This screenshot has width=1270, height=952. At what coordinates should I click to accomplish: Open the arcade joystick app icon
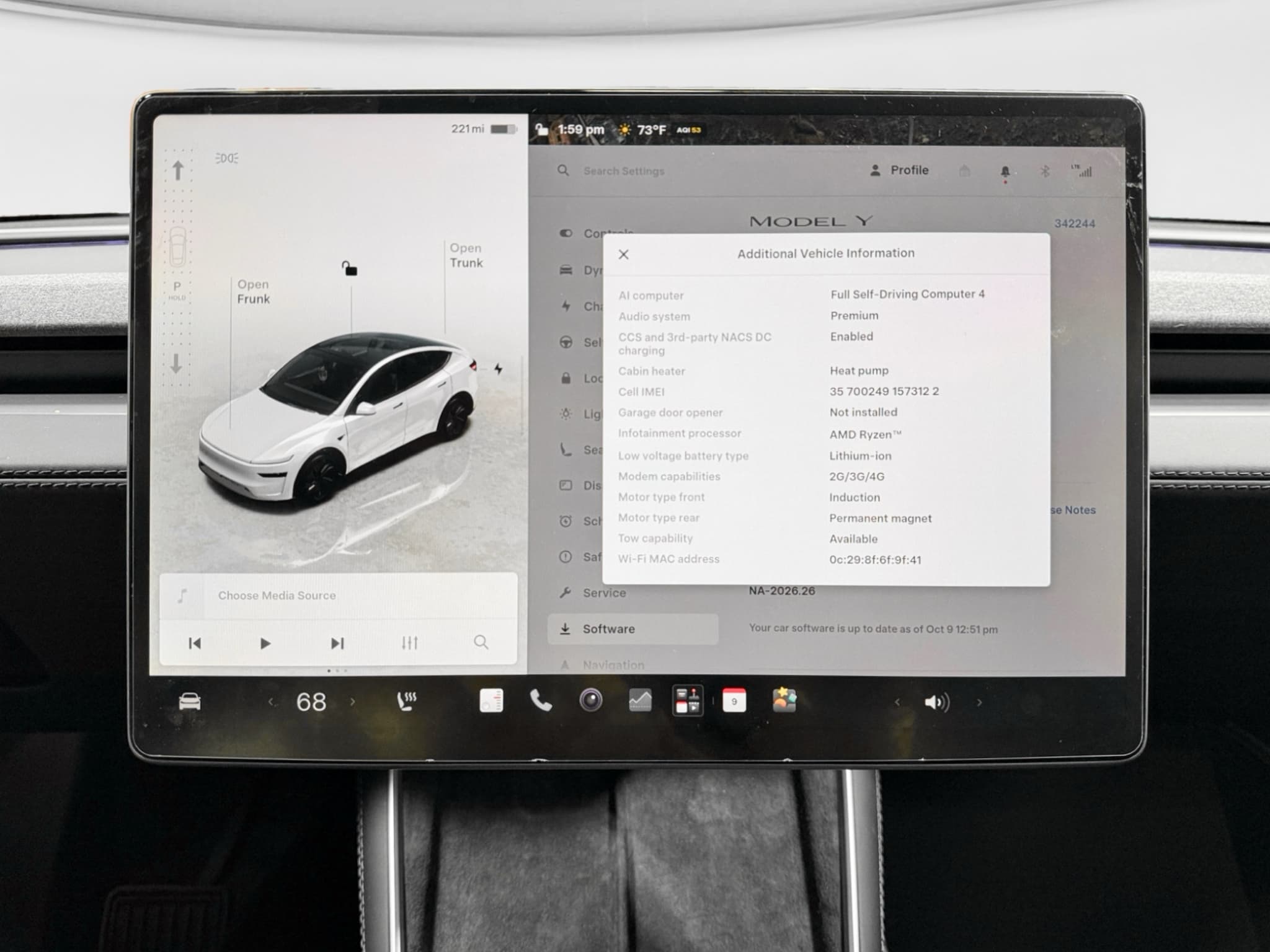click(688, 701)
